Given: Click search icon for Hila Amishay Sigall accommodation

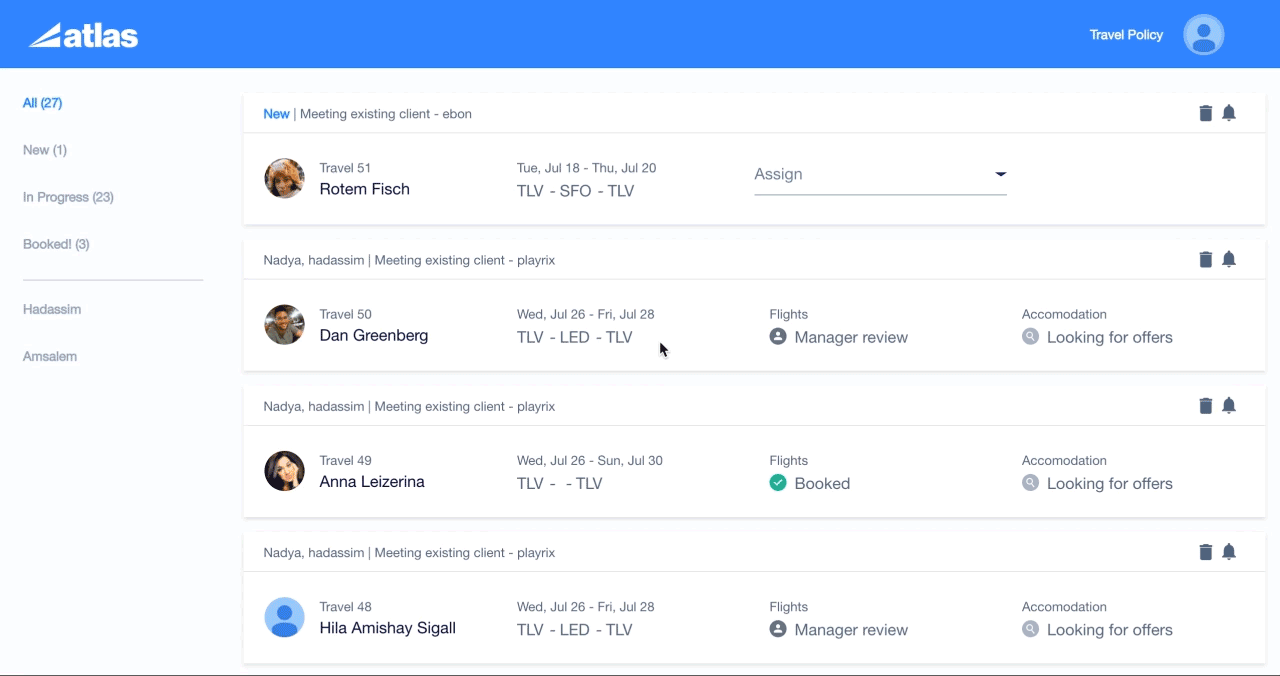Looking at the screenshot, I should click(x=1030, y=629).
